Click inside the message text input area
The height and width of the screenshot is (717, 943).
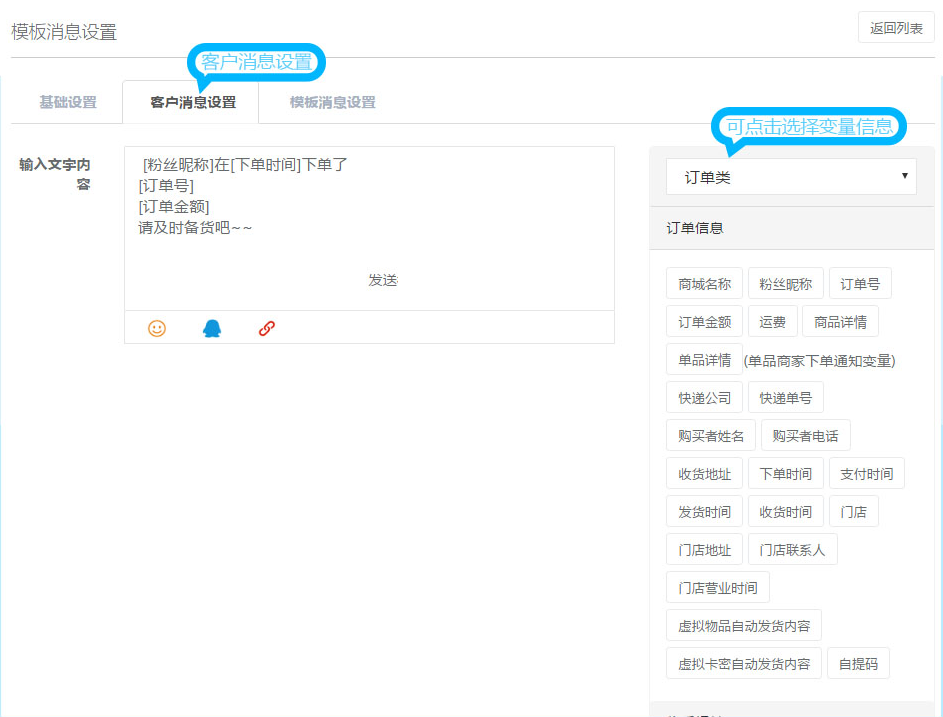[369, 229]
